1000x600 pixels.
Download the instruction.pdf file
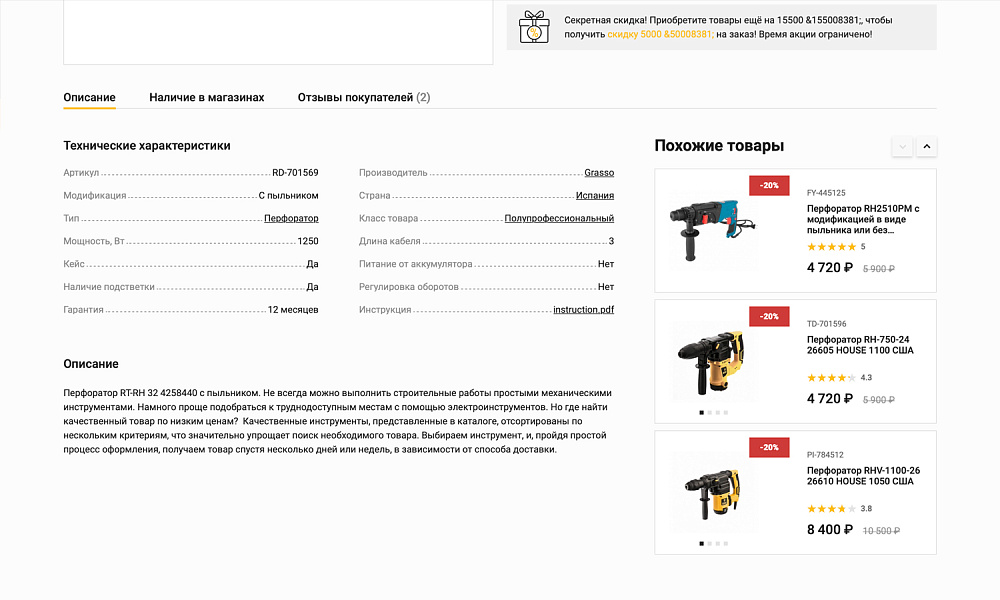[582, 309]
